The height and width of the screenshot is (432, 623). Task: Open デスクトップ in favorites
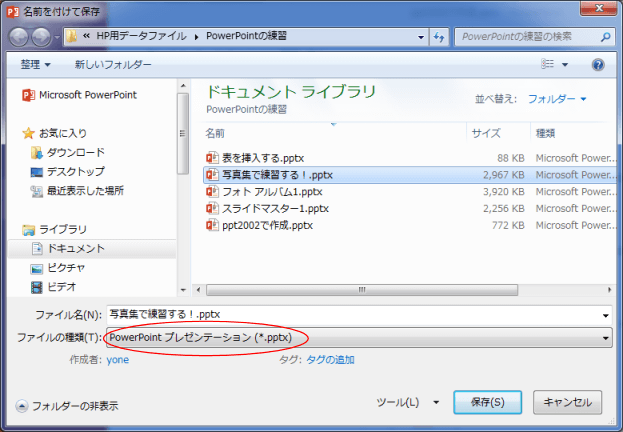tap(68, 172)
